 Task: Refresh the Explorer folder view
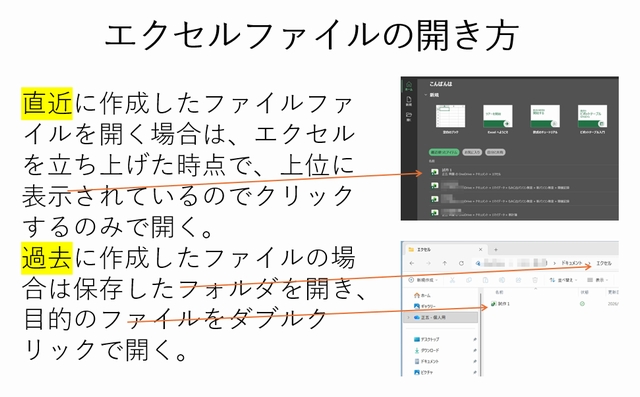pyautogui.click(x=461, y=263)
